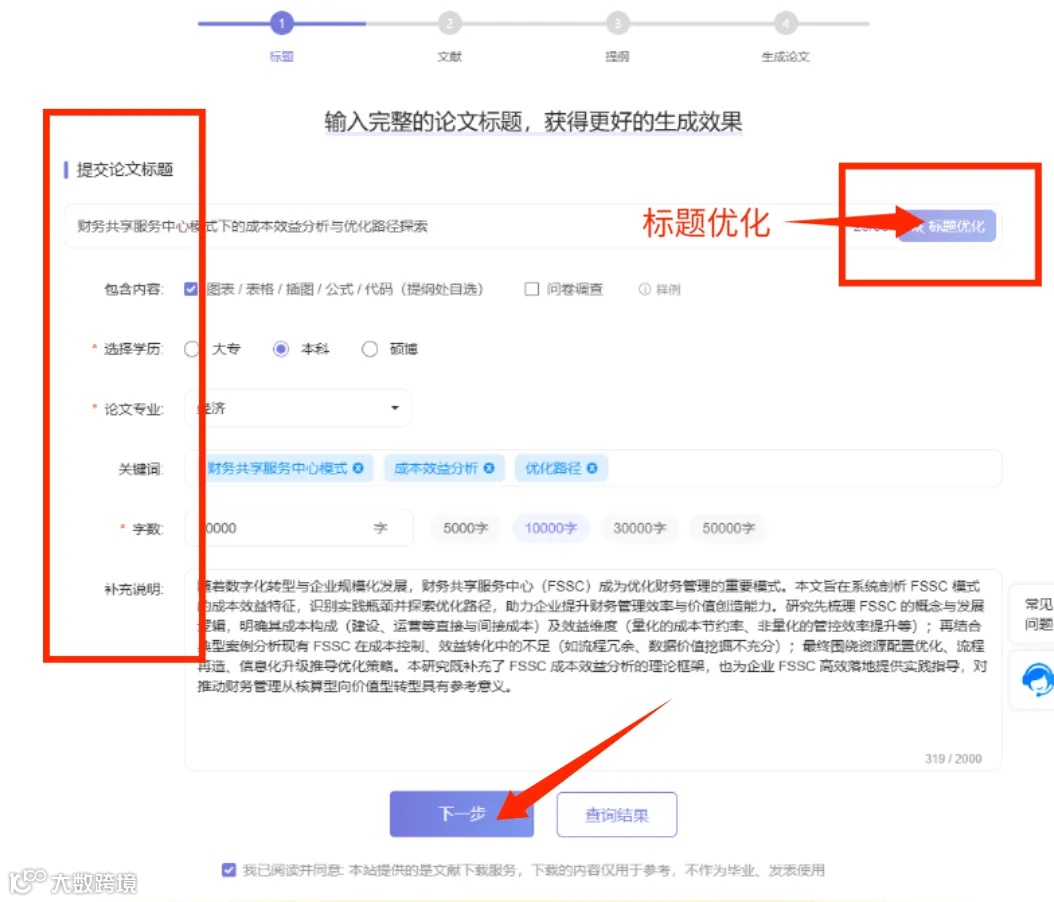
Task: Select the 硕博 education level
Action: pyautogui.click(x=369, y=349)
